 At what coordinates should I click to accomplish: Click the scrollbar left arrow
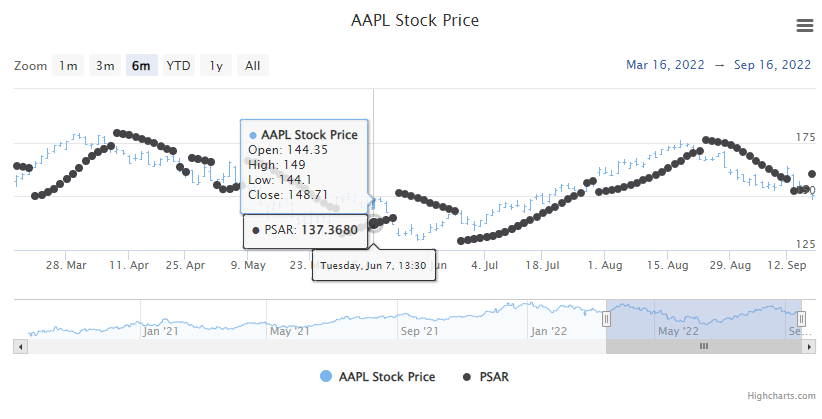(x=19, y=346)
